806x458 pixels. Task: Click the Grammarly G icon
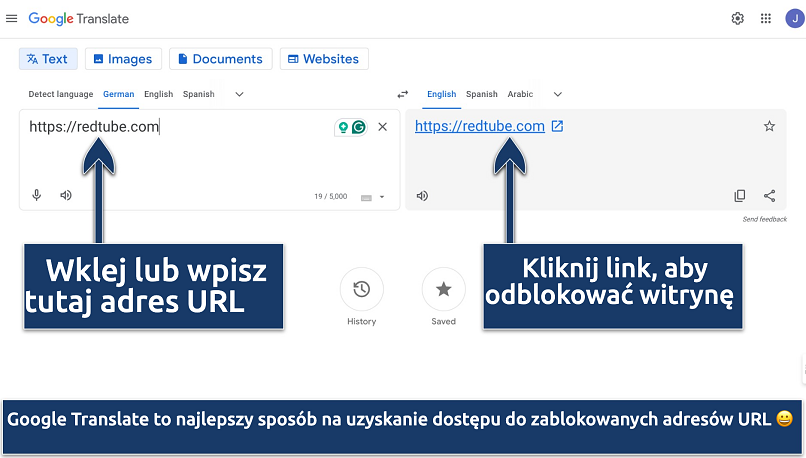tap(359, 127)
